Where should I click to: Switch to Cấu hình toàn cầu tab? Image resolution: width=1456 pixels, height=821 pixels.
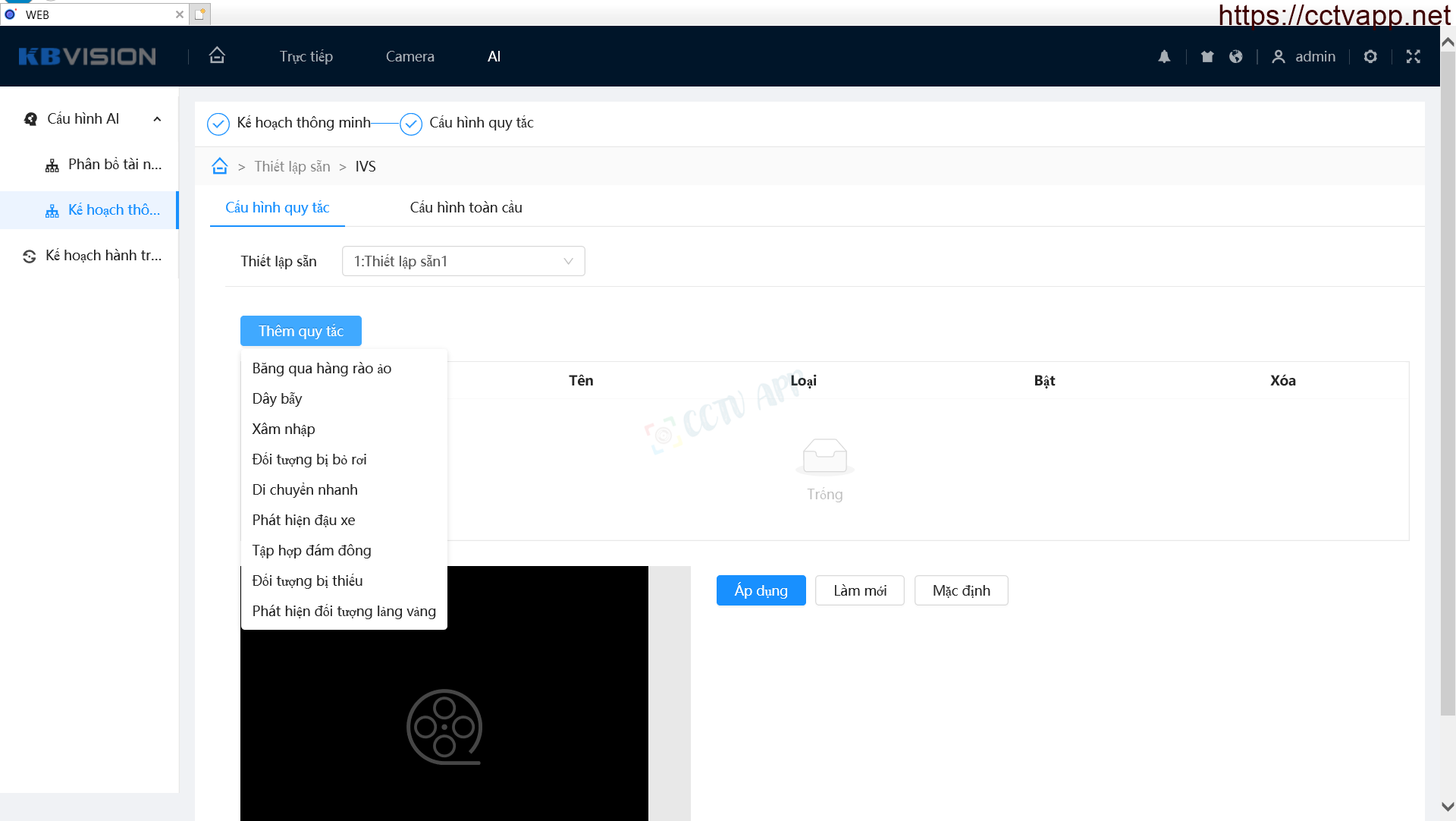466,207
